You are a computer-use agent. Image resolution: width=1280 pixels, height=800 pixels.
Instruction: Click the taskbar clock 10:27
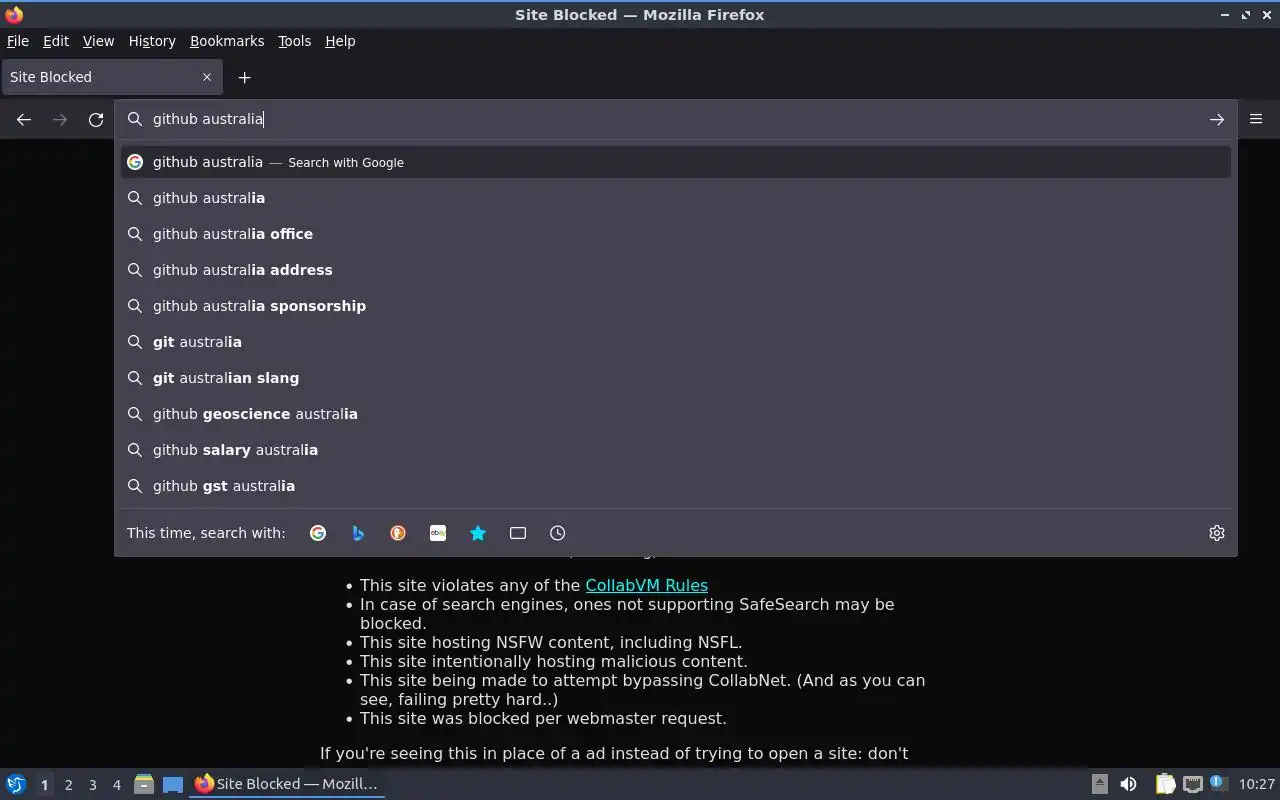click(x=1256, y=784)
